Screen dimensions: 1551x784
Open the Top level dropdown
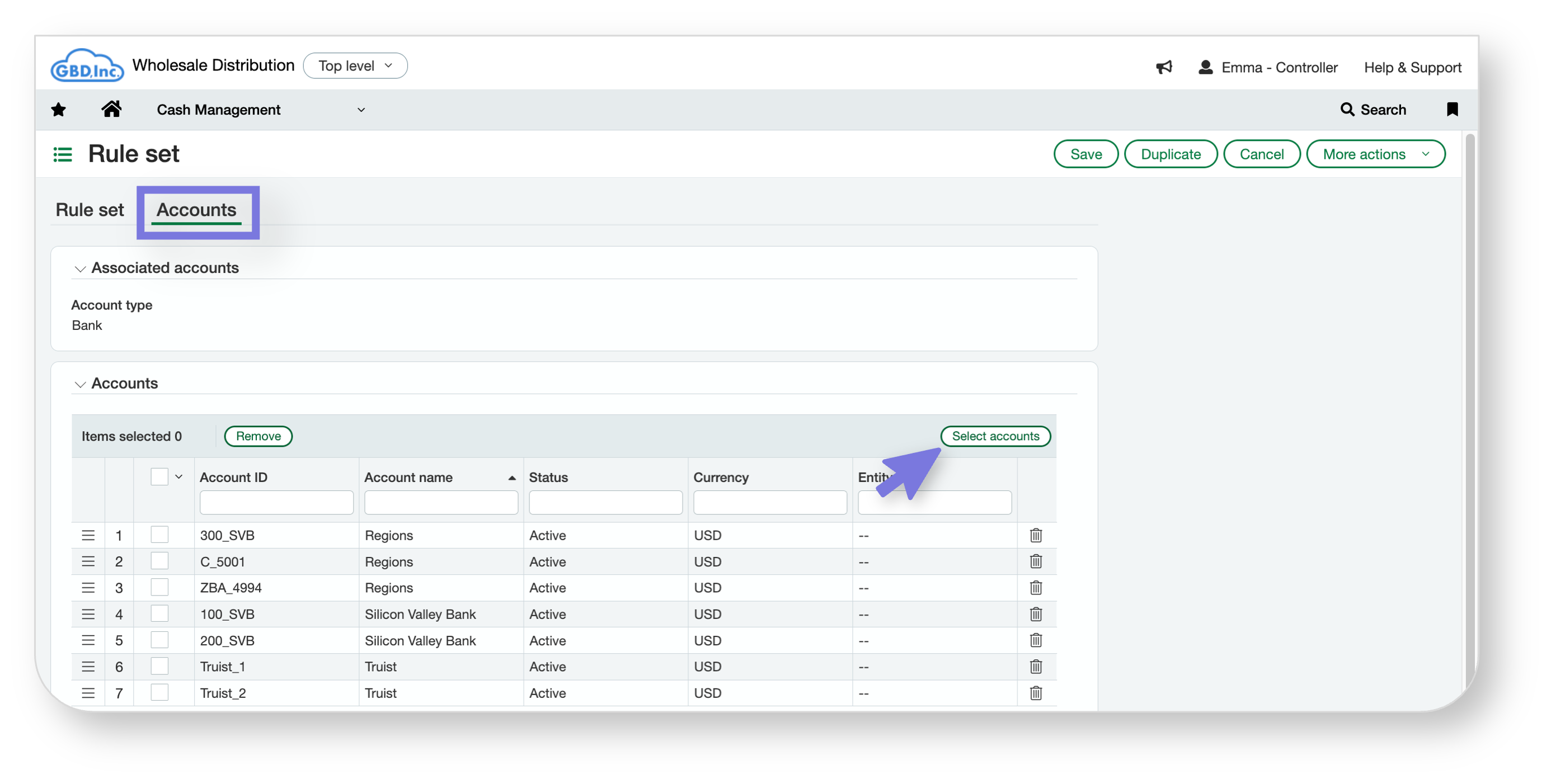click(x=355, y=65)
